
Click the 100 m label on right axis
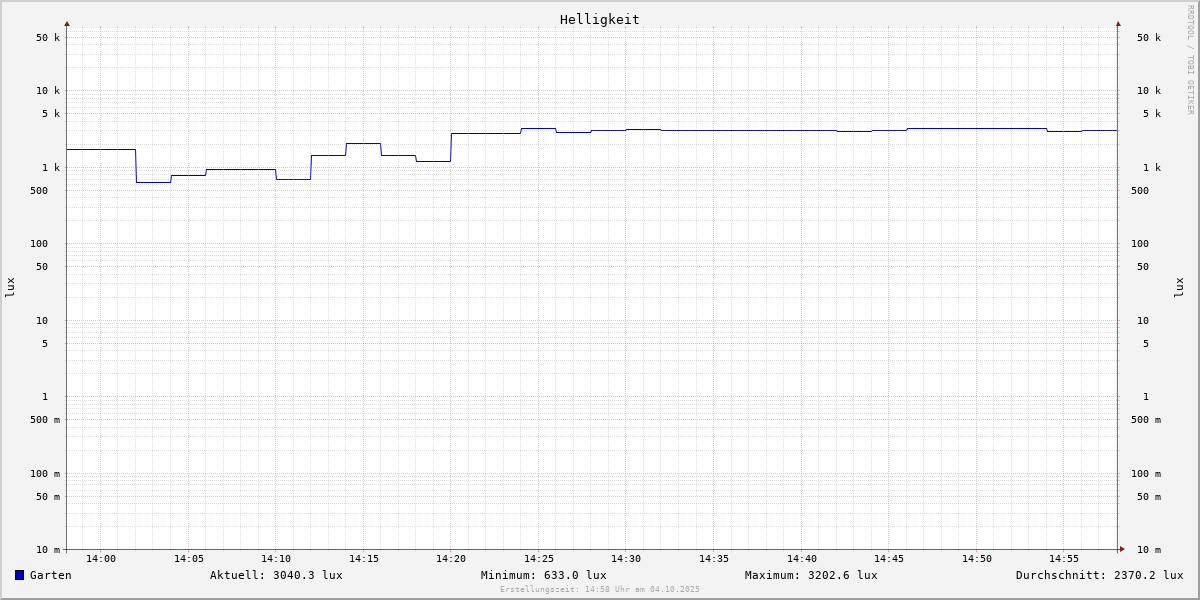click(x=1146, y=474)
